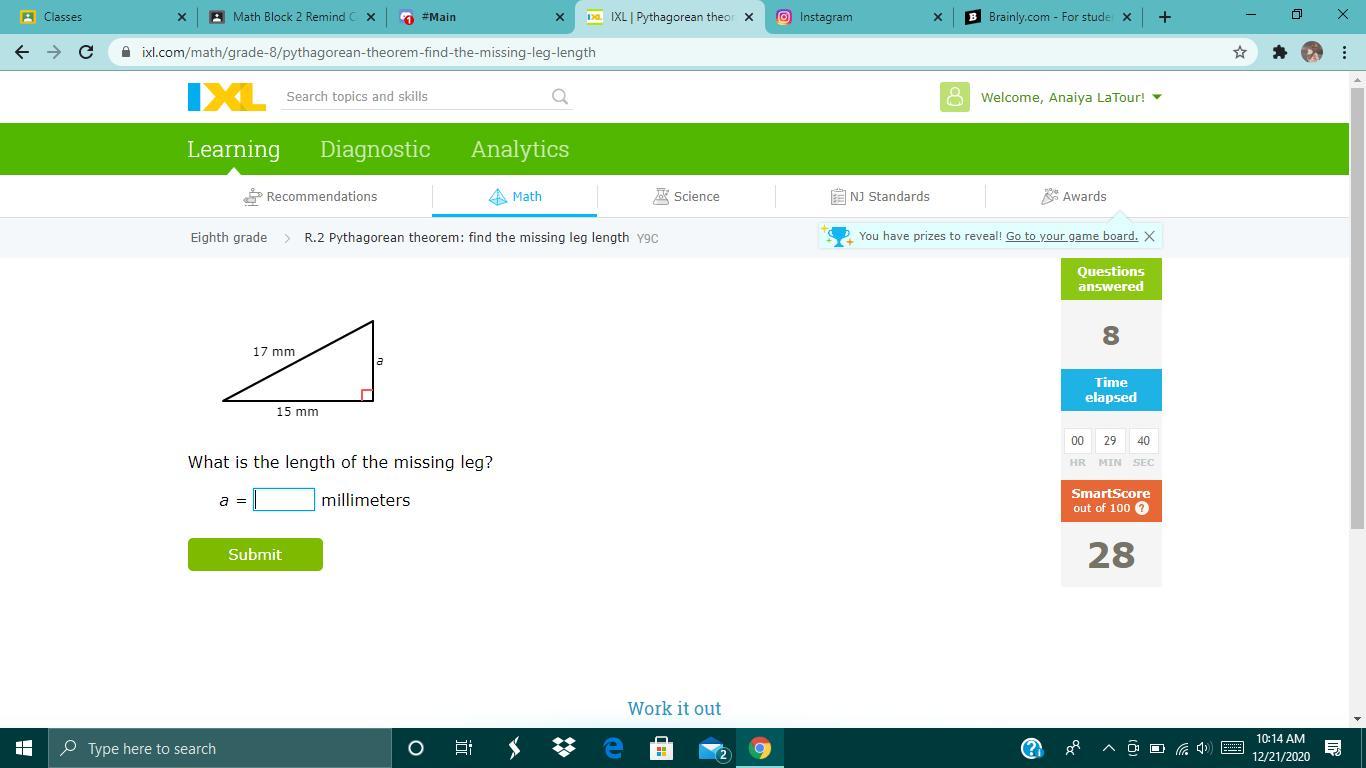Switch to the Diagnostic tab

(375, 149)
